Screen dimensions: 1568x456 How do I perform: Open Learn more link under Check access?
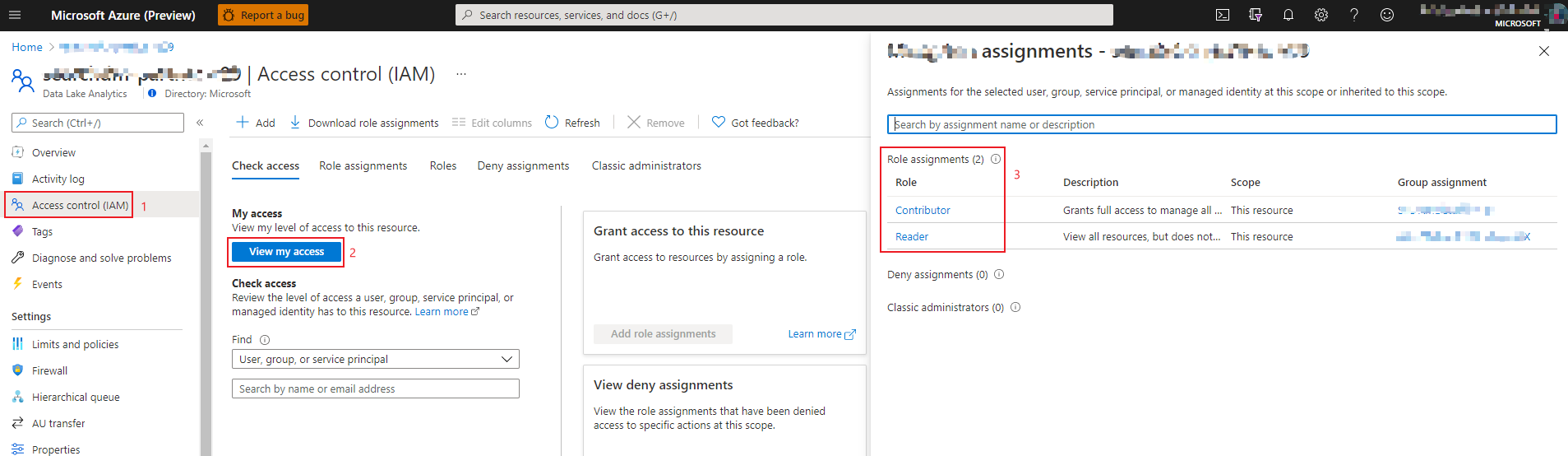coord(446,312)
